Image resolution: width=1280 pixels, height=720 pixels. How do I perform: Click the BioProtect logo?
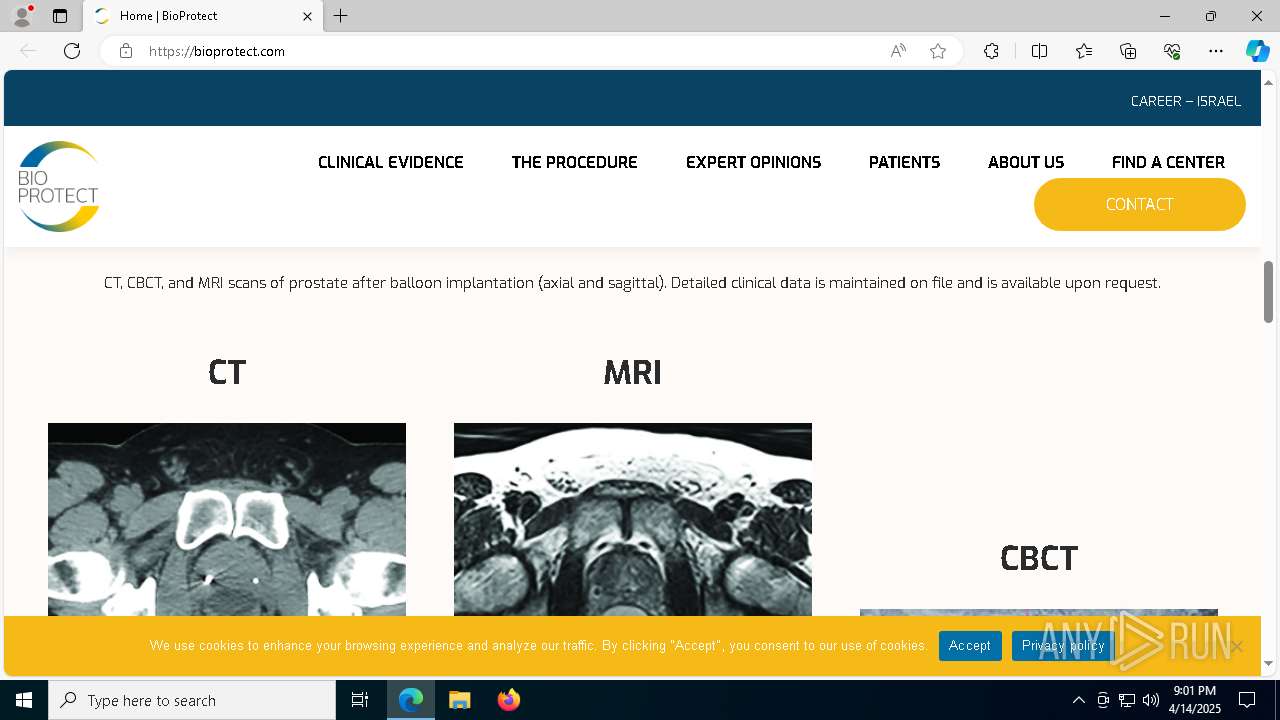58,186
